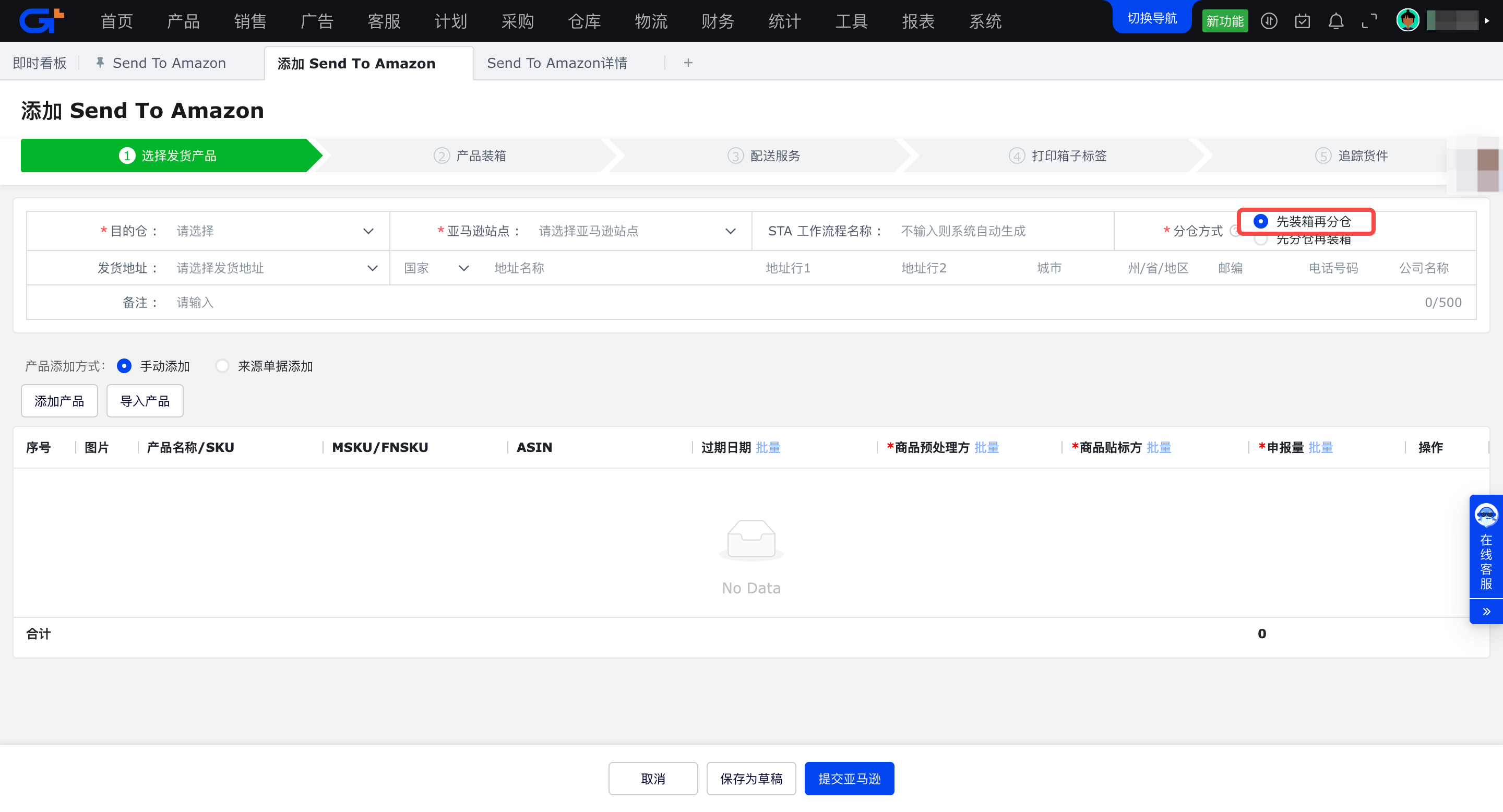The image size is (1503, 812).
Task: Open the 在线客服 chat widget
Action: point(1486,546)
